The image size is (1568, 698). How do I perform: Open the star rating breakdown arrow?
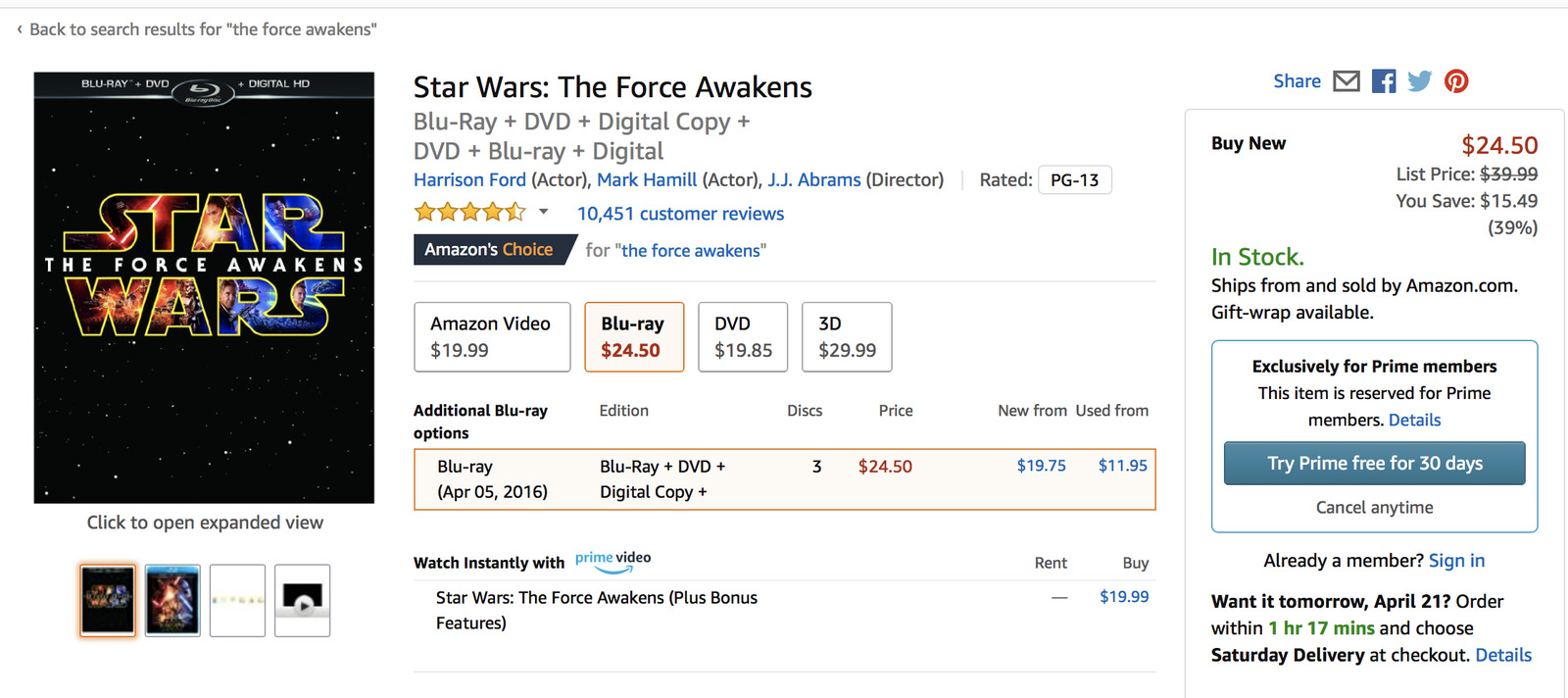point(544,212)
